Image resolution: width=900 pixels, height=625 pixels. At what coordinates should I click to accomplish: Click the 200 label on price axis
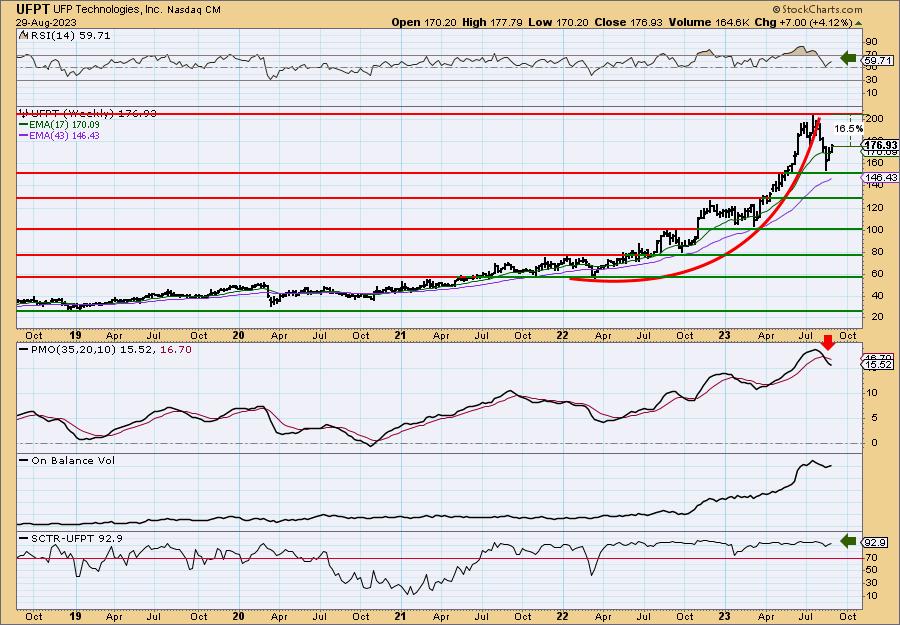[x=875, y=119]
